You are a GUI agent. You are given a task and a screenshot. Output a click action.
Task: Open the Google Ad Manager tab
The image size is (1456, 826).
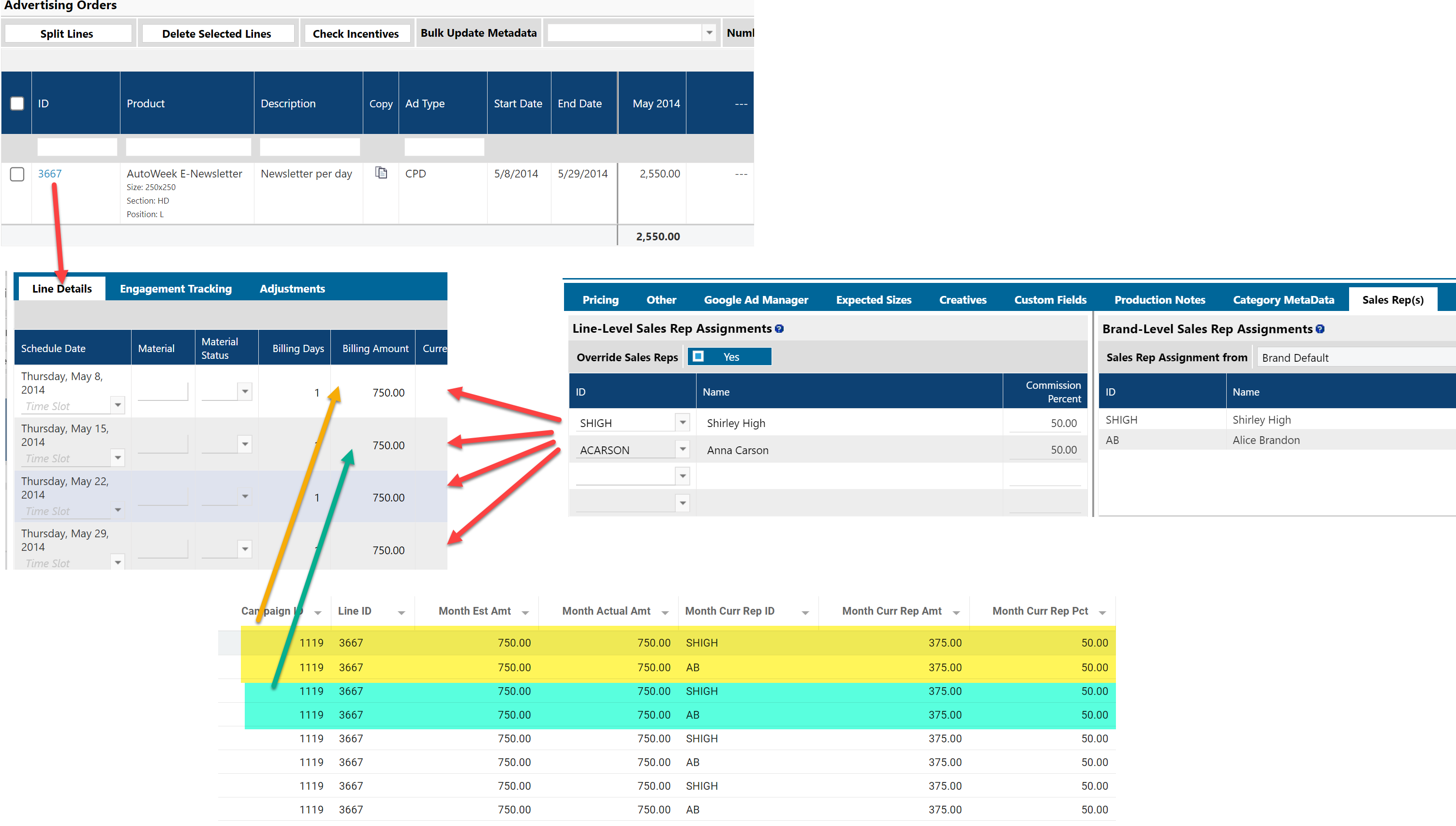coord(756,300)
